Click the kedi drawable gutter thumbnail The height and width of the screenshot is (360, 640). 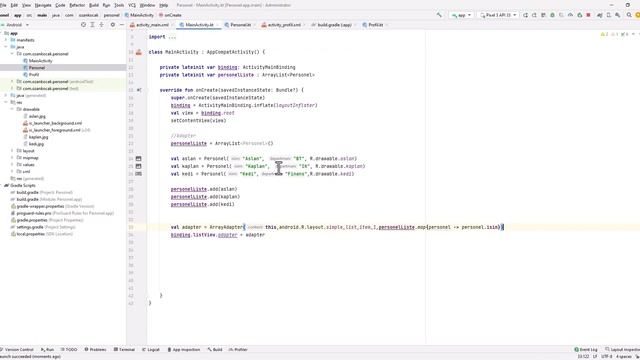click(138, 173)
